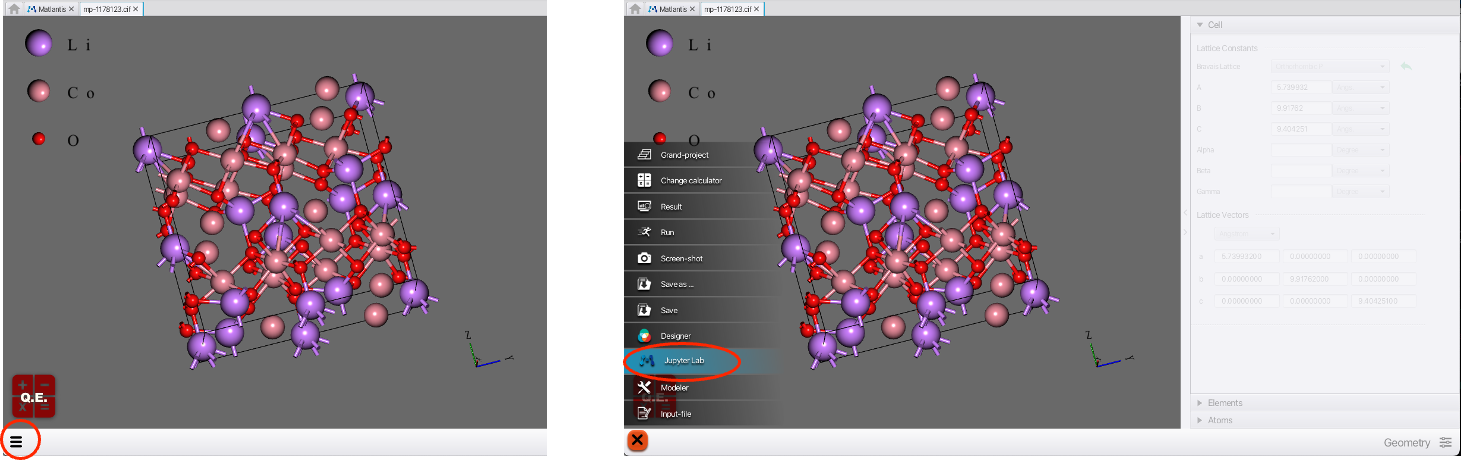Image resolution: width=1461 pixels, height=460 pixels.
Task: Click the green revert arrow beside Bravais Lattice
Action: (1405, 67)
